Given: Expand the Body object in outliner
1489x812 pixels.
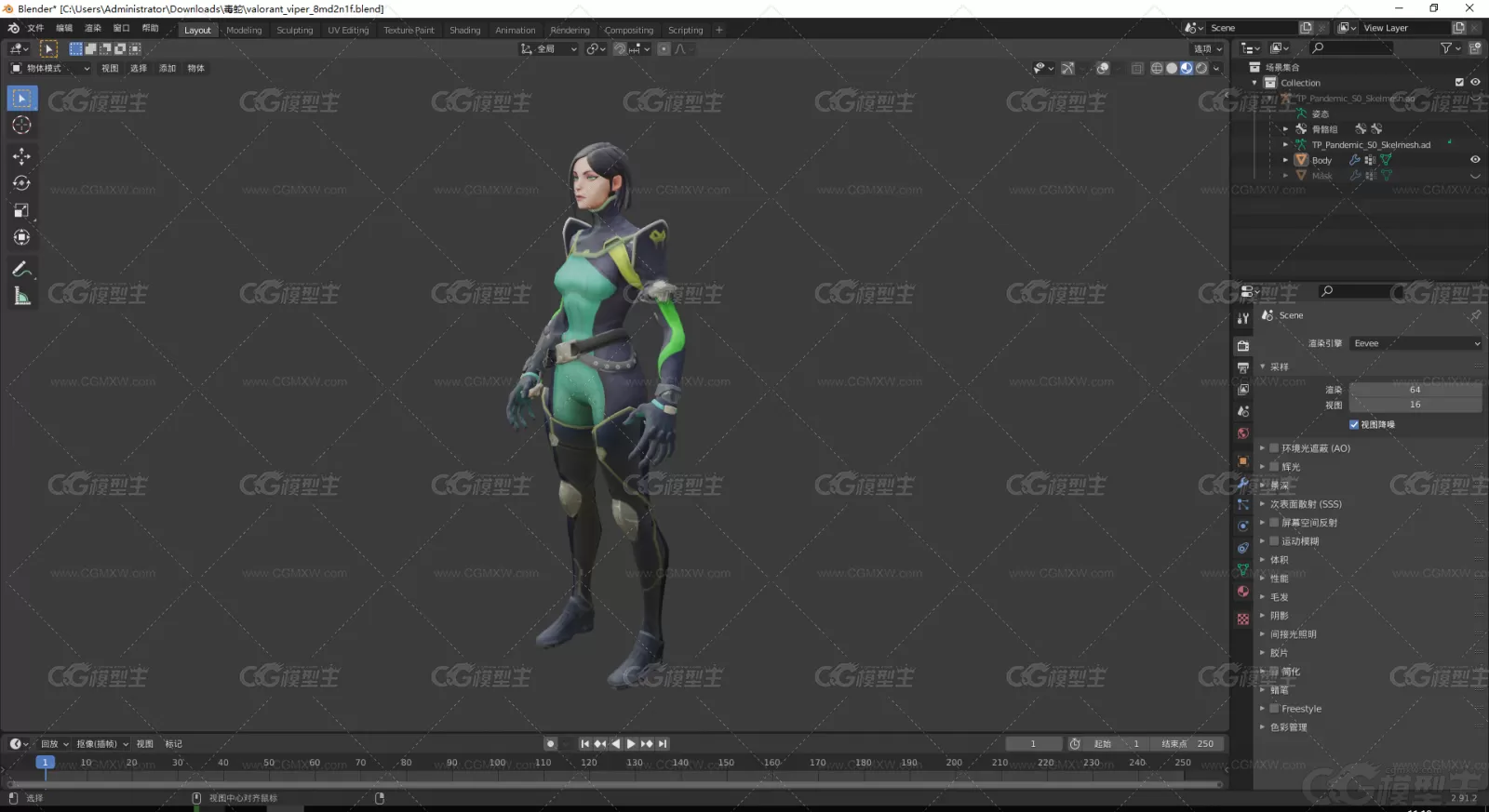Looking at the screenshot, I should [x=1286, y=161].
